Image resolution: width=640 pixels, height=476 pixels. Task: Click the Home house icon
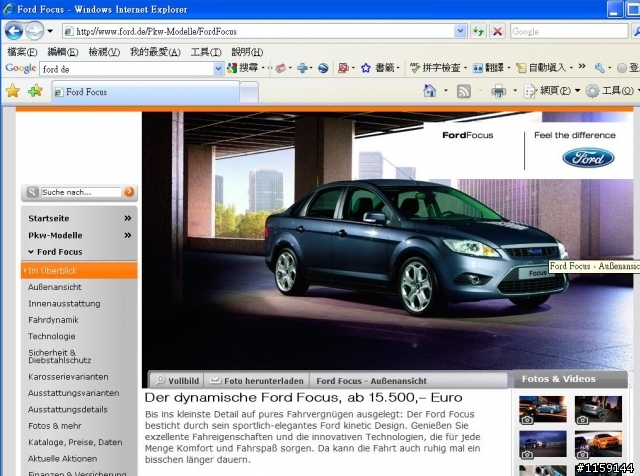click(429, 91)
